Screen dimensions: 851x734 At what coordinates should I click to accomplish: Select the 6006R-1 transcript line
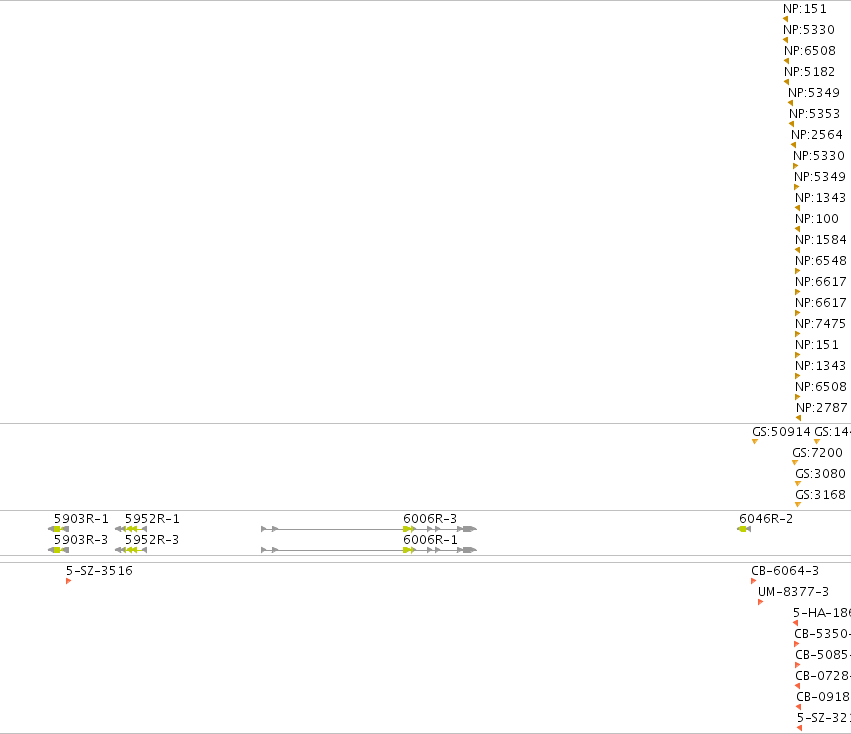(369, 550)
